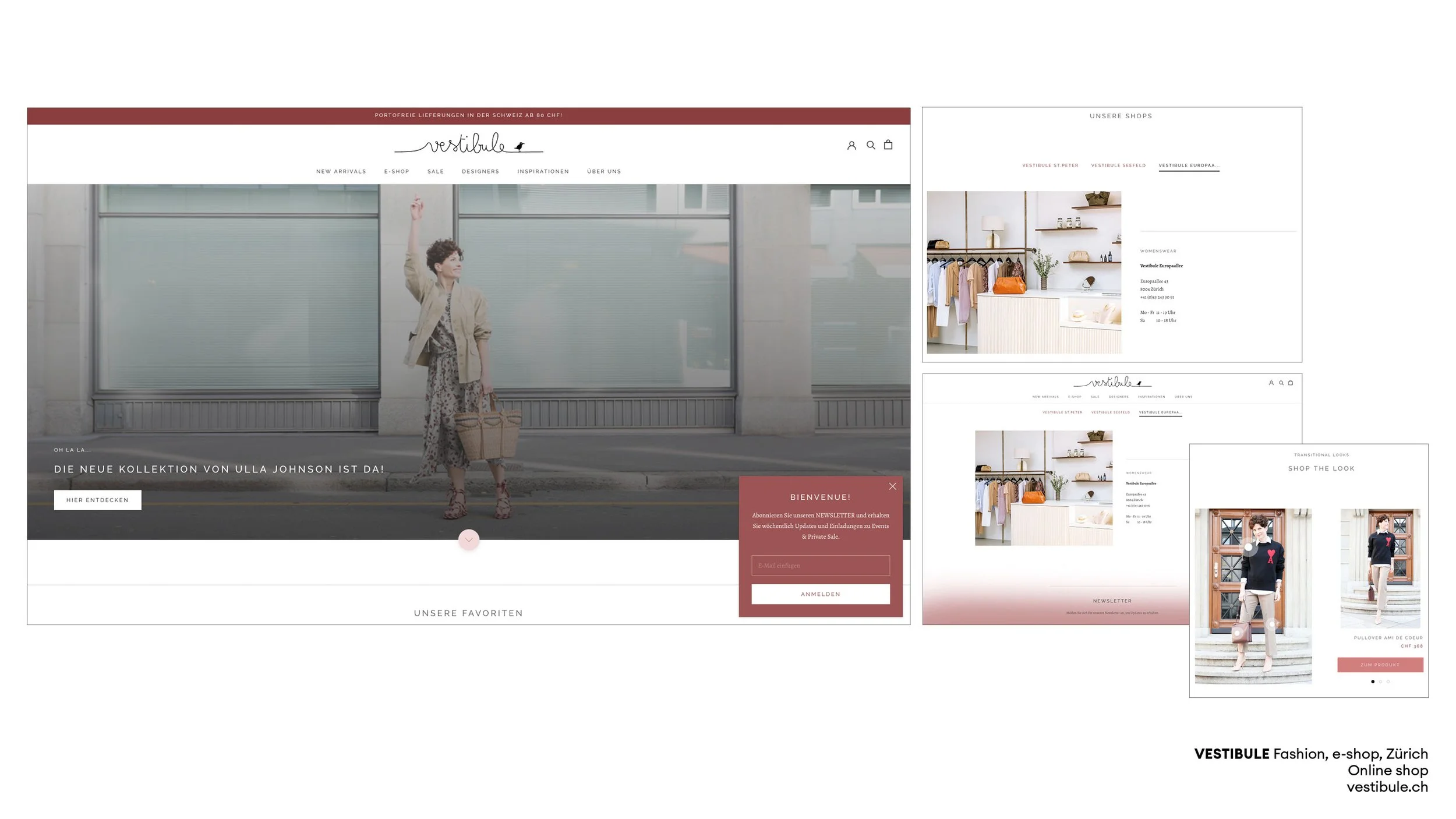The height and width of the screenshot is (819, 1456).
Task: Select VESTIBULE SEEFELD tab in Unsere Shops
Action: click(1118, 165)
